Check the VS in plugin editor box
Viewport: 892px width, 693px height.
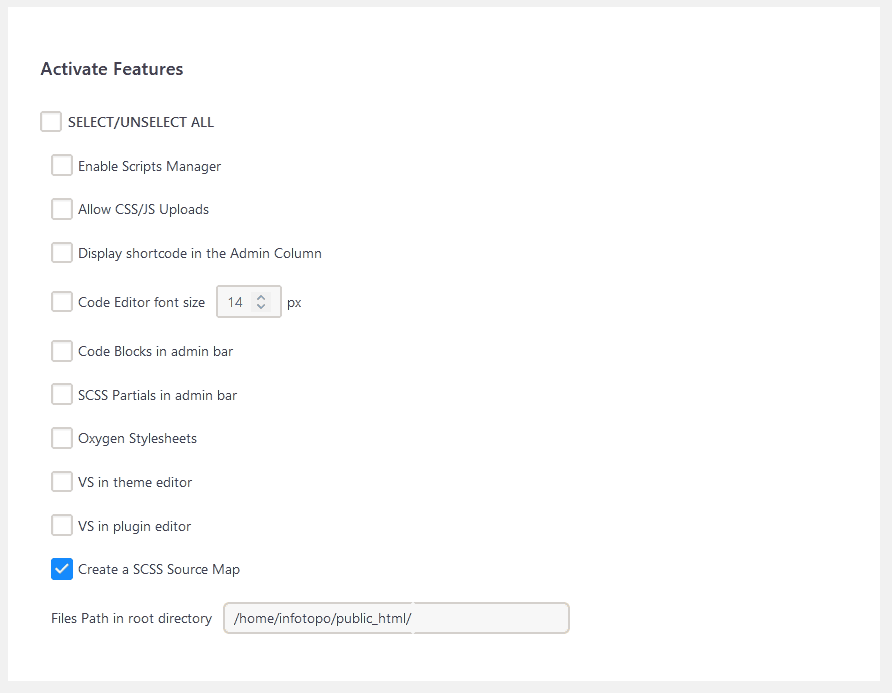(x=62, y=526)
